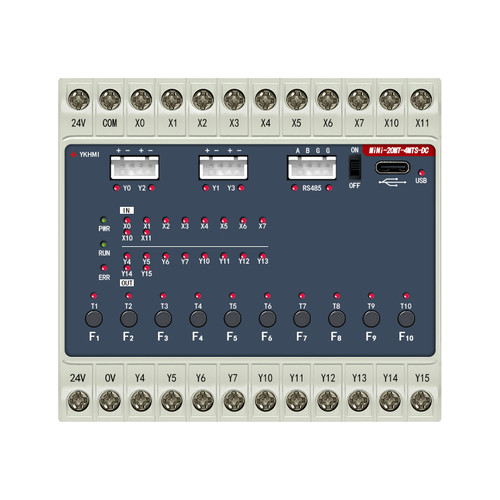Click the LED beside the Y3 label

[x=241, y=188]
